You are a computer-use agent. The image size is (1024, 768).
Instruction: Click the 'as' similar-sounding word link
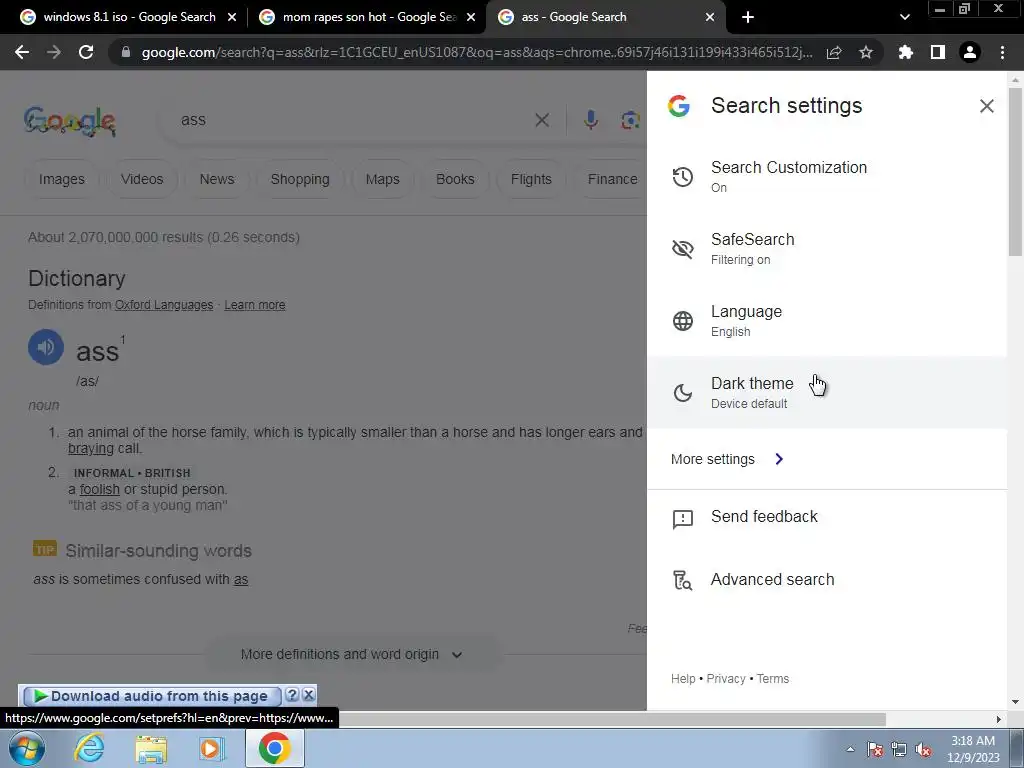[241, 579]
